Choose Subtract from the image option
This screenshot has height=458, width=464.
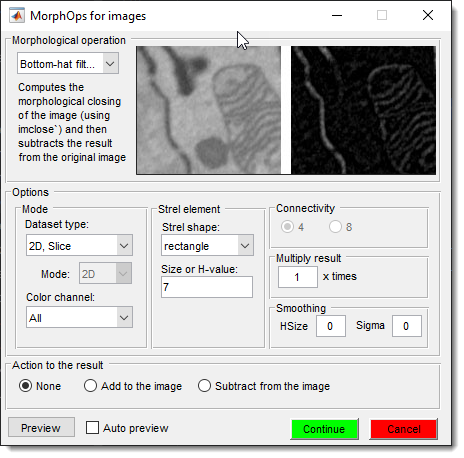tap(204, 386)
